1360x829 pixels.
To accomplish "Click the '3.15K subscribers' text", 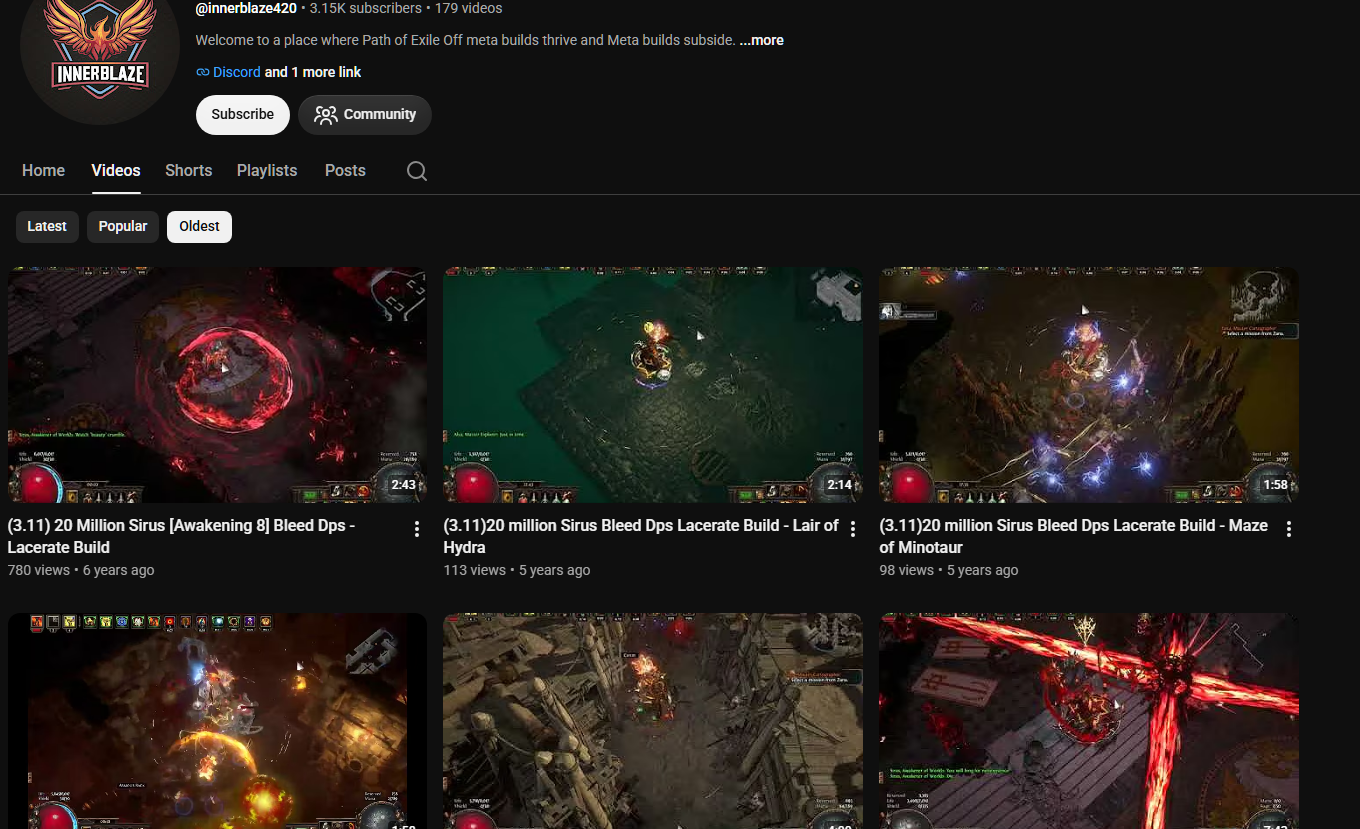I will (x=366, y=8).
